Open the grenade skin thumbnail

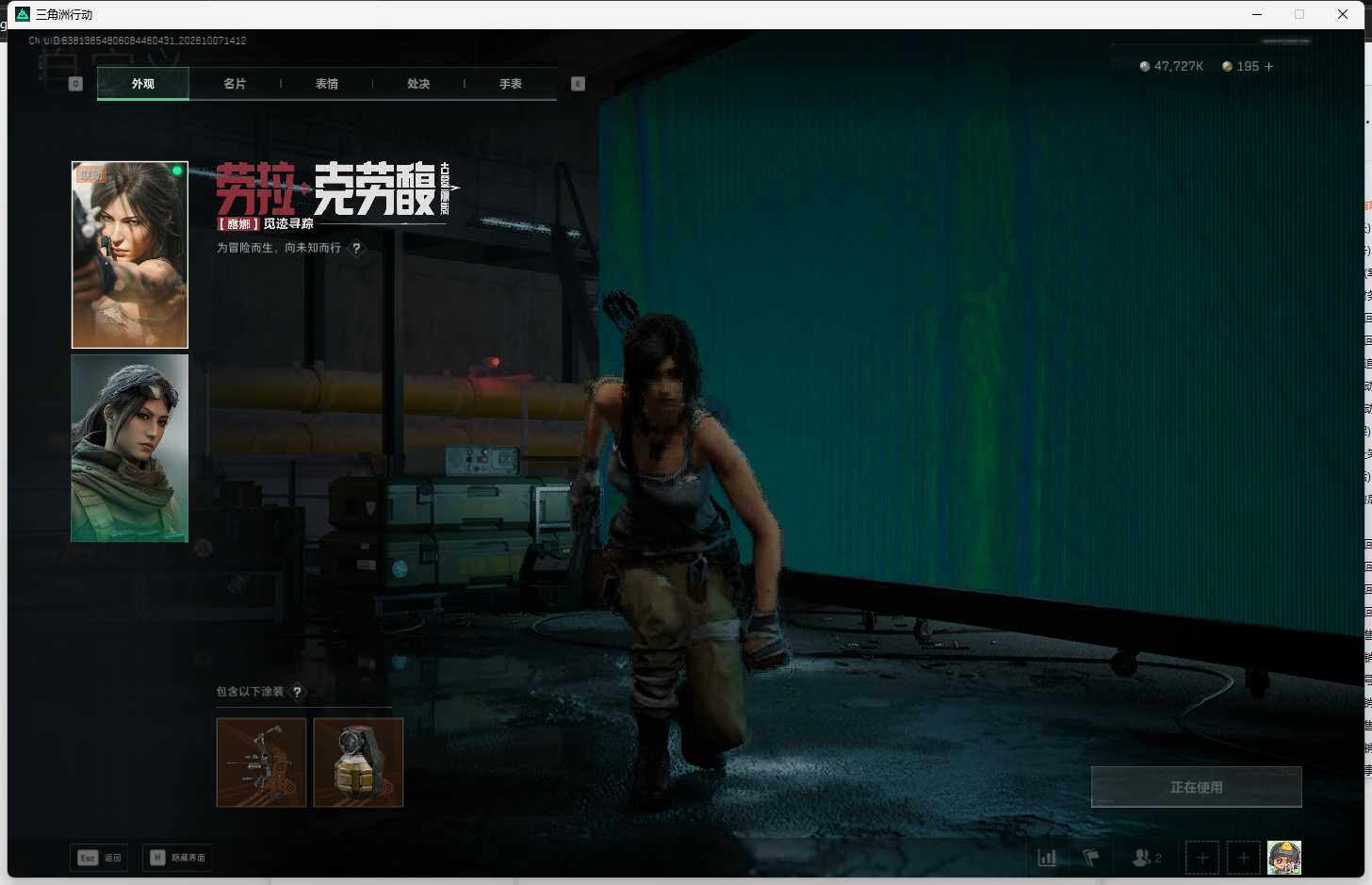(358, 762)
